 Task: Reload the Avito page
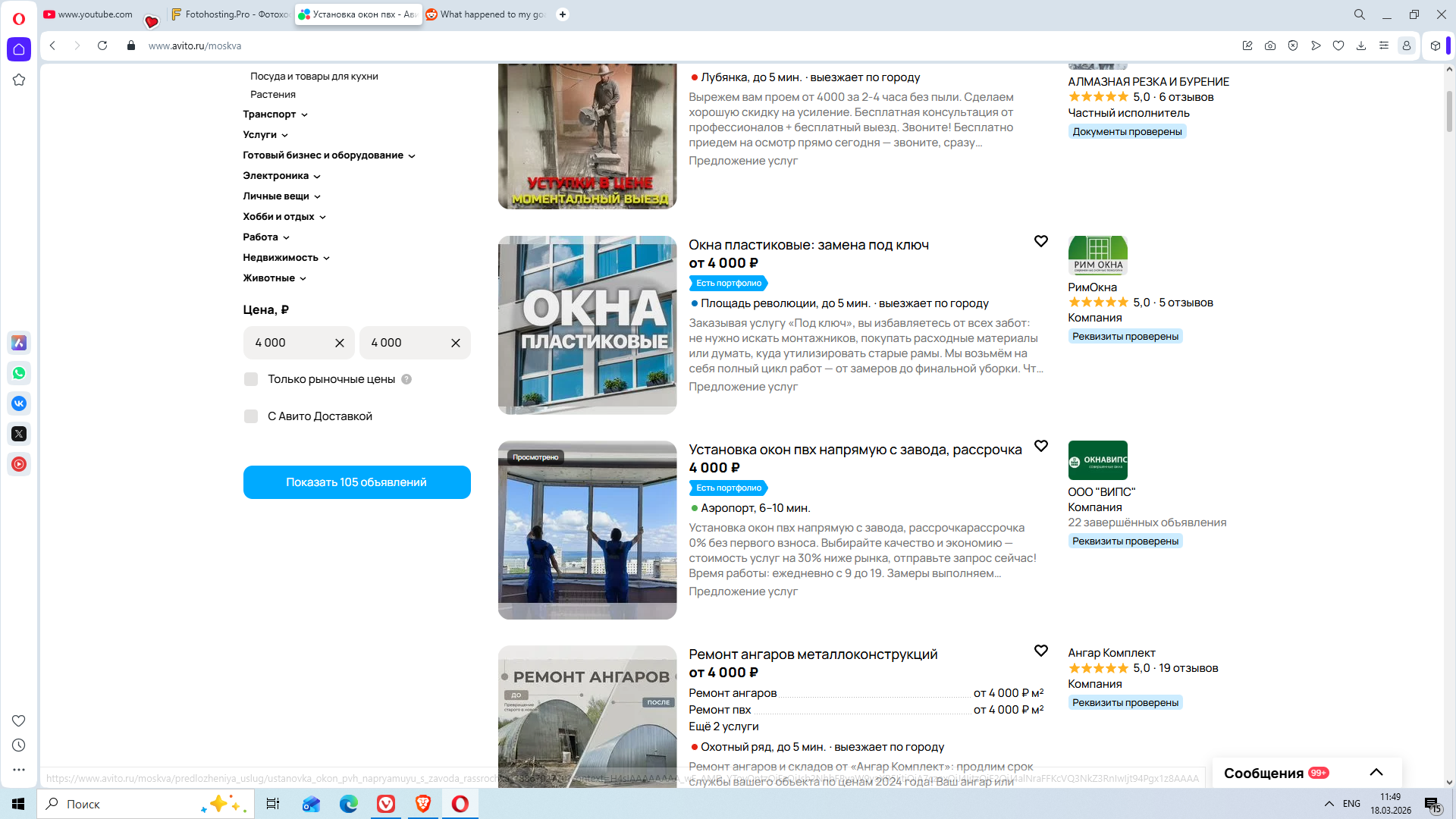[x=102, y=45]
